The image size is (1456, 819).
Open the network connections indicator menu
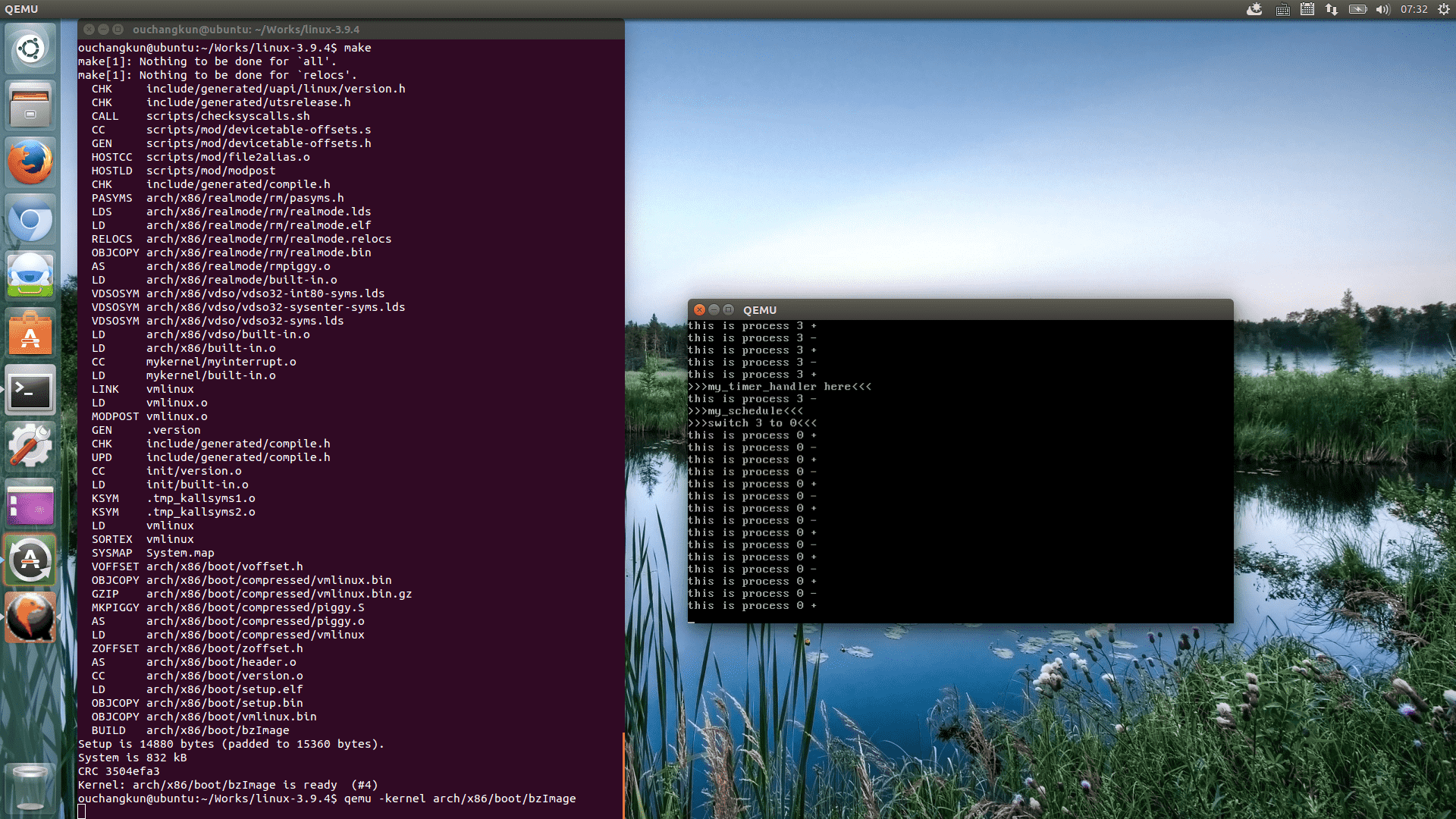(1332, 9)
